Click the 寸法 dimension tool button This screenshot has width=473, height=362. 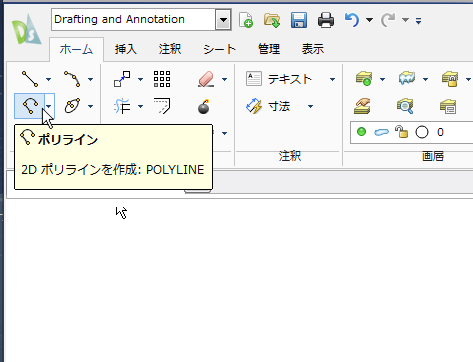pyautogui.click(x=268, y=106)
